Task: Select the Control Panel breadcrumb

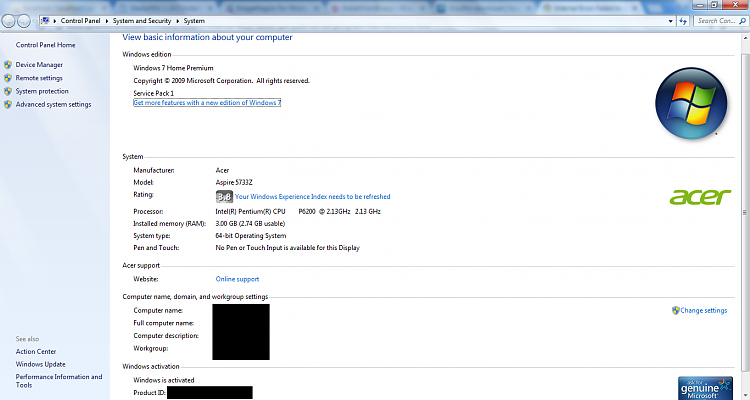Action: click(80, 21)
